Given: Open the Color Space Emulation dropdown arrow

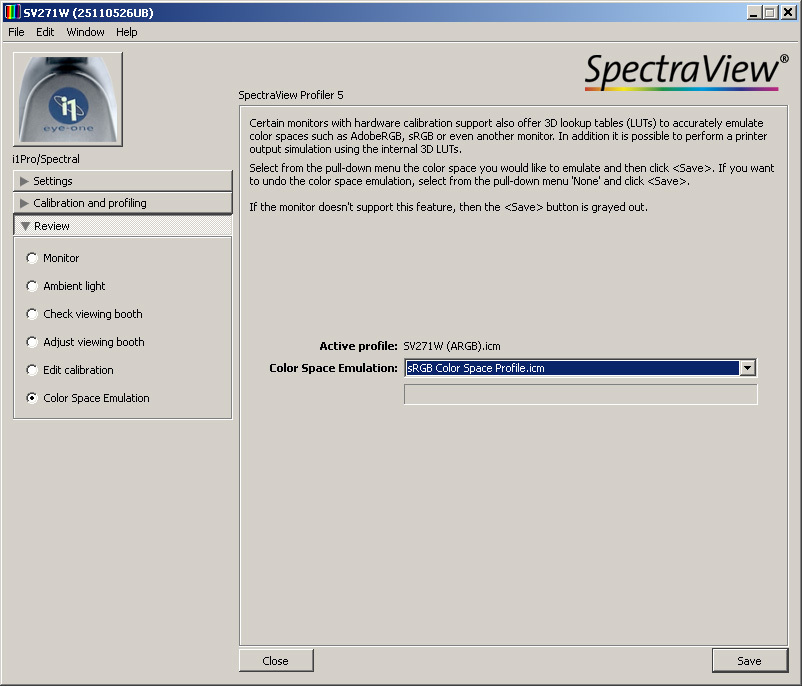Looking at the screenshot, I should tap(747, 368).
